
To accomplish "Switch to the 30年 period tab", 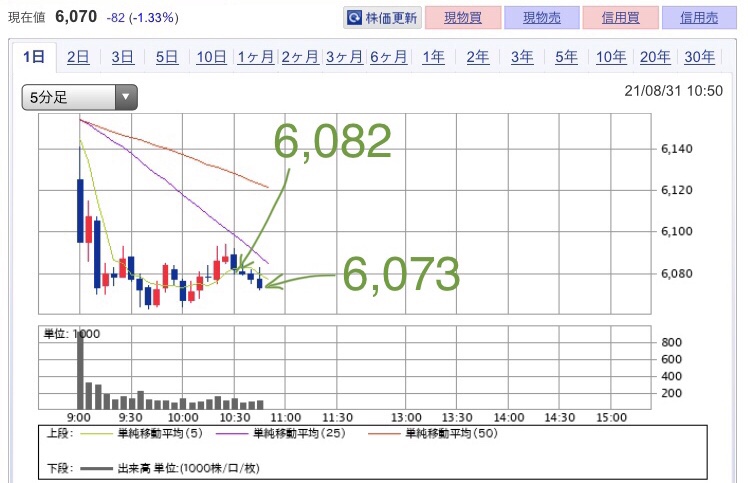I will tap(700, 57).
